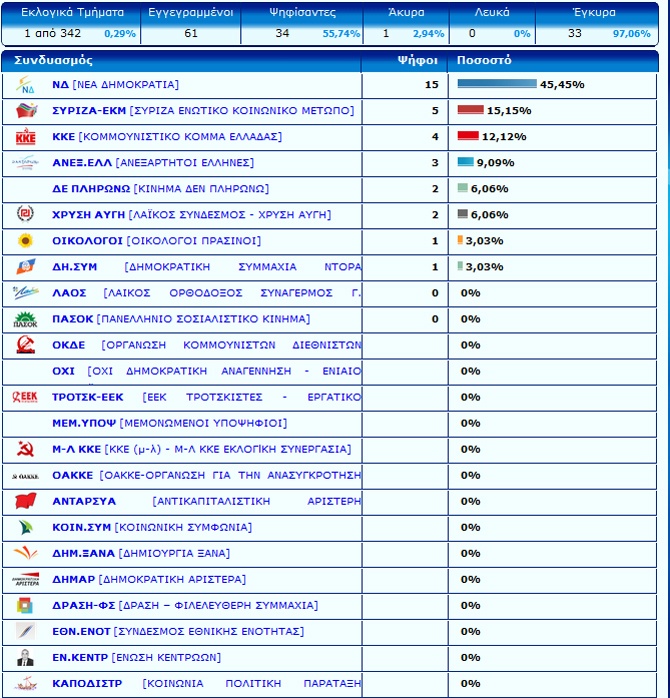This screenshot has height=698, width=670.
Task: Open the ΑΝΕΞ.ΕΛΛ party link
Action: (82, 163)
